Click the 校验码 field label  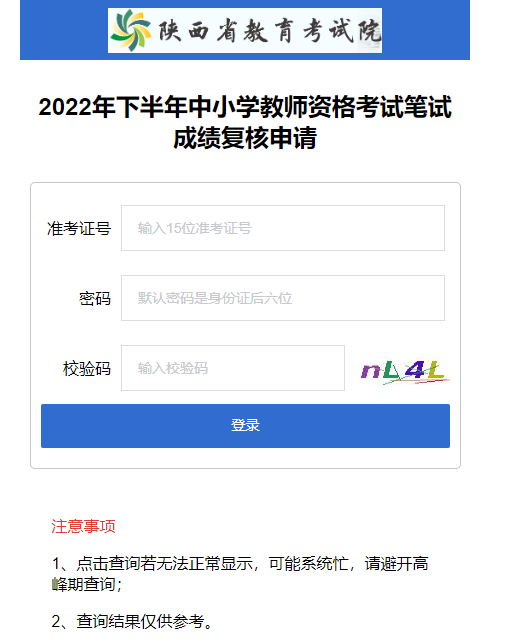coord(87,368)
